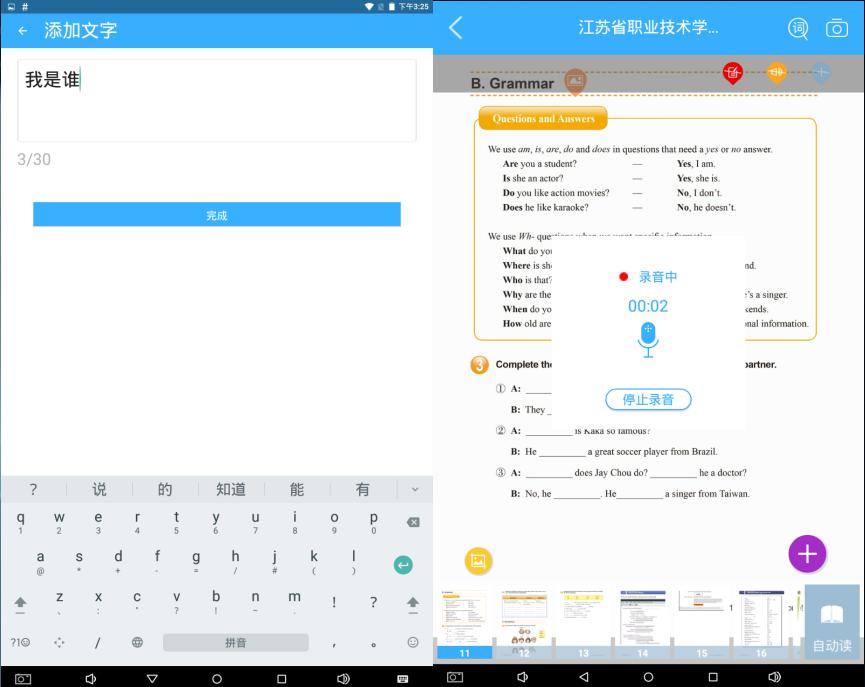Open the emoji picker key

(413, 642)
